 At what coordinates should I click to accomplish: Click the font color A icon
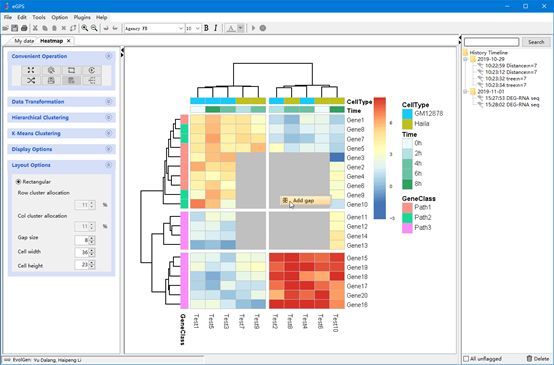231,28
